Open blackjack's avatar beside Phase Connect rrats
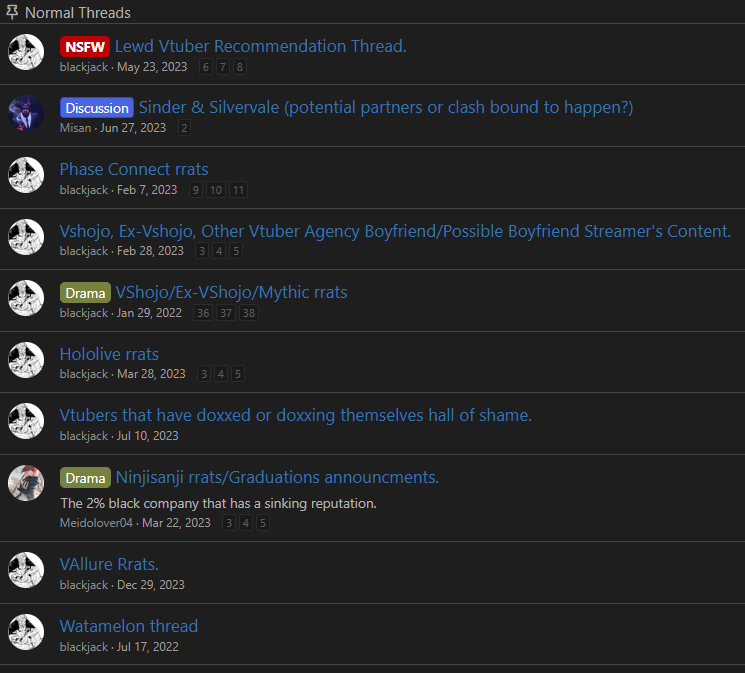Image resolution: width=745 pixels, height=673 pixels. tap(26, 175)
